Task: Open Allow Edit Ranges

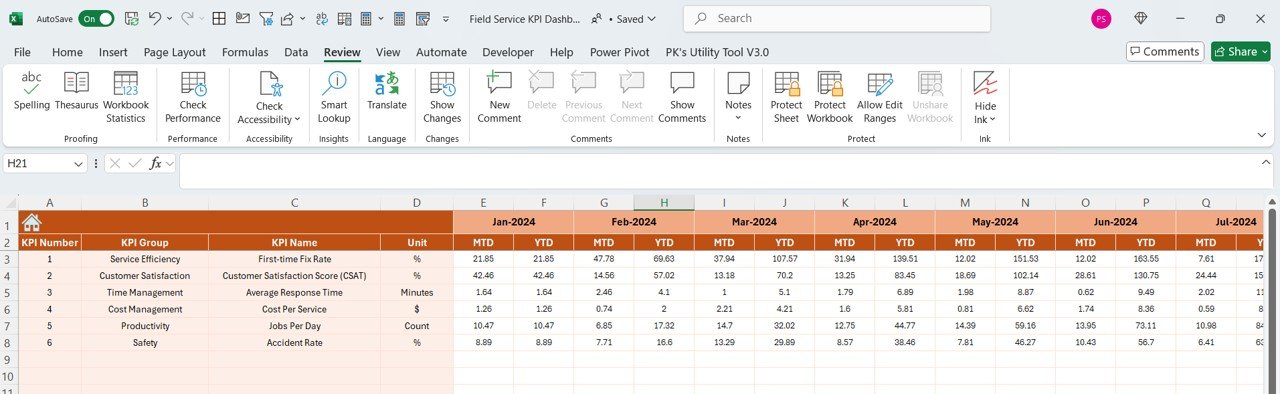Action: click(x=880, y=97)
